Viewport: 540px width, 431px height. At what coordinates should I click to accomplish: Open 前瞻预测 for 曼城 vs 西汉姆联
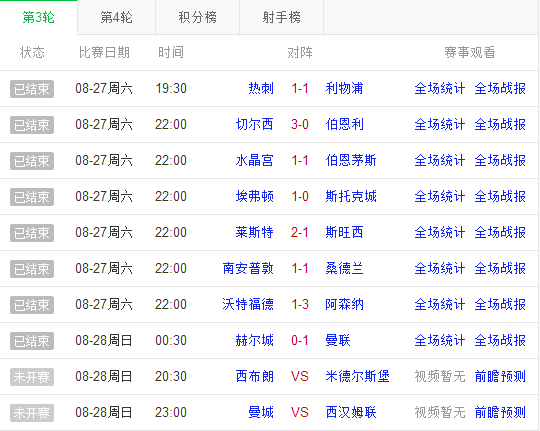[x=500, y=412]
